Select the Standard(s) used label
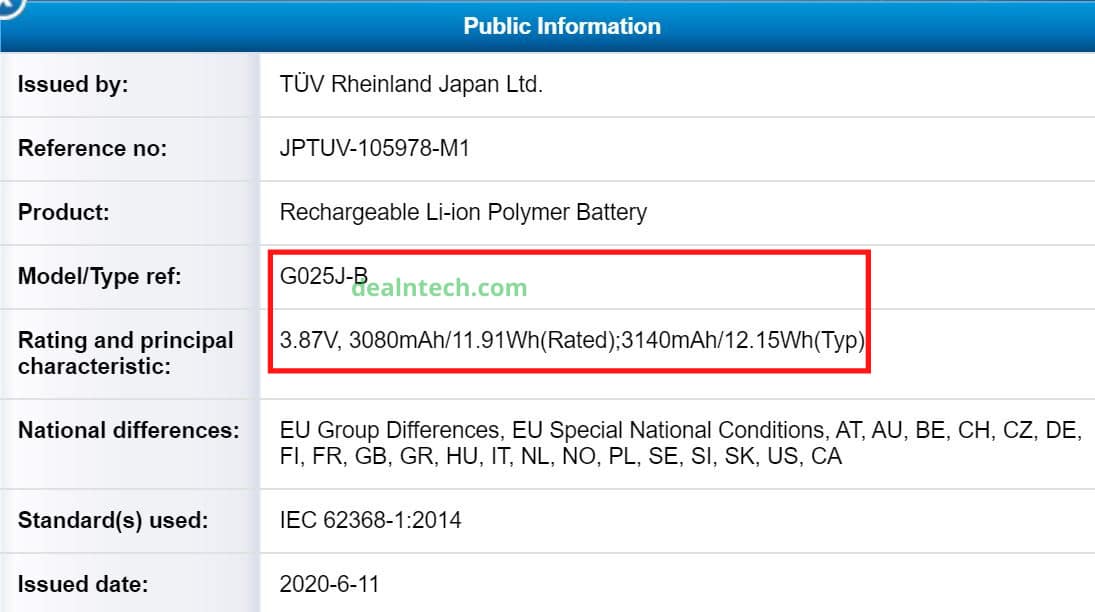1095x612 pixels. [112, 520]
